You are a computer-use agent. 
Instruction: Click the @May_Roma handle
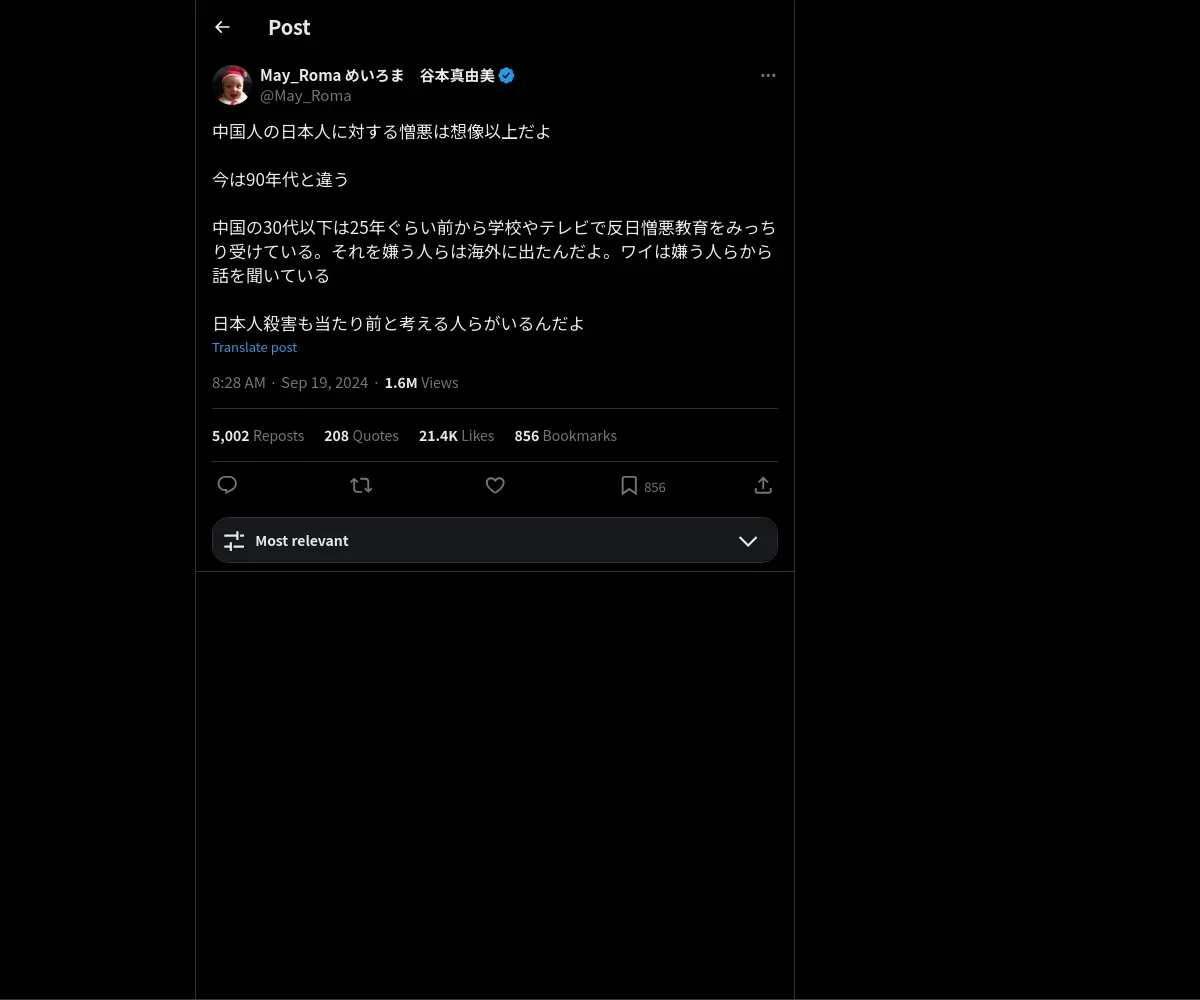306,96
